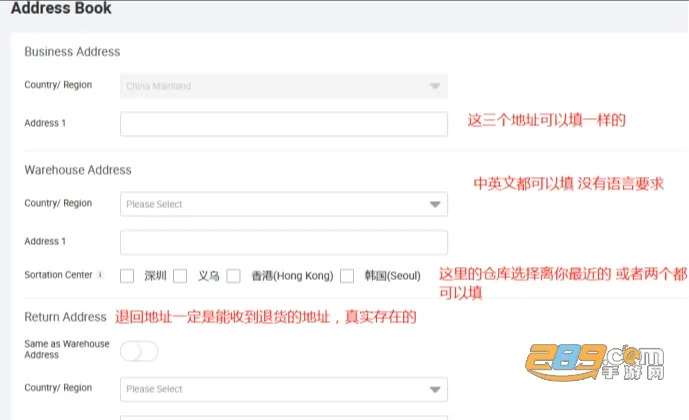Click the Business Address heading
The image size is (689, 420).
coord(72,52)
